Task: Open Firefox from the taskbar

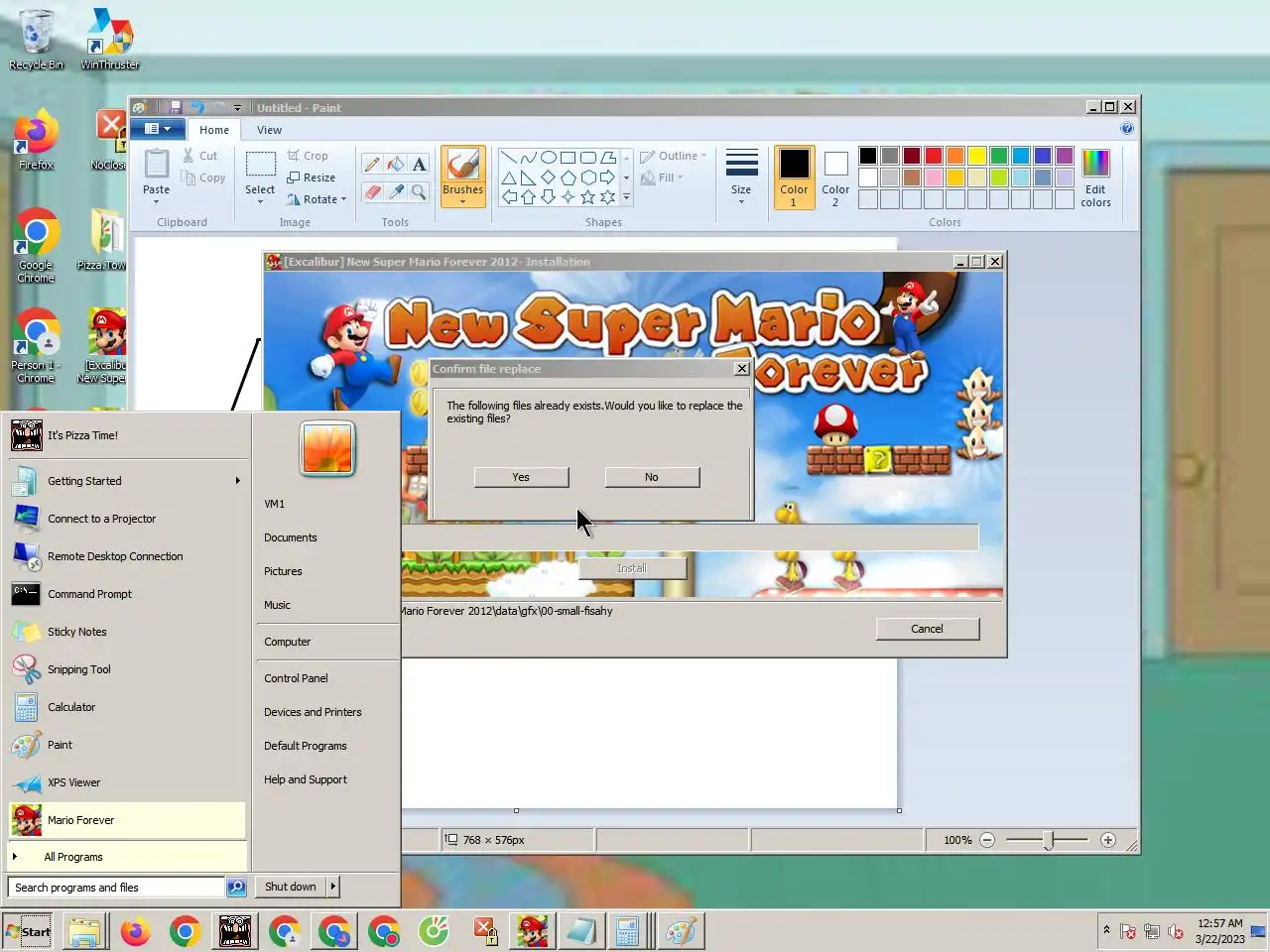Action: pyautogui.click(x=136, y=932)
